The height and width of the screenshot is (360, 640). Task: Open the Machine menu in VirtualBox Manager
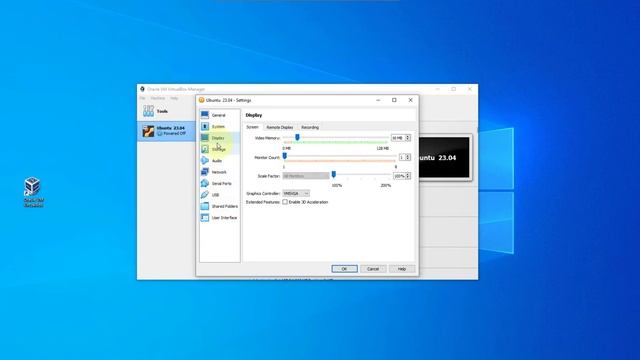(158, 98)
